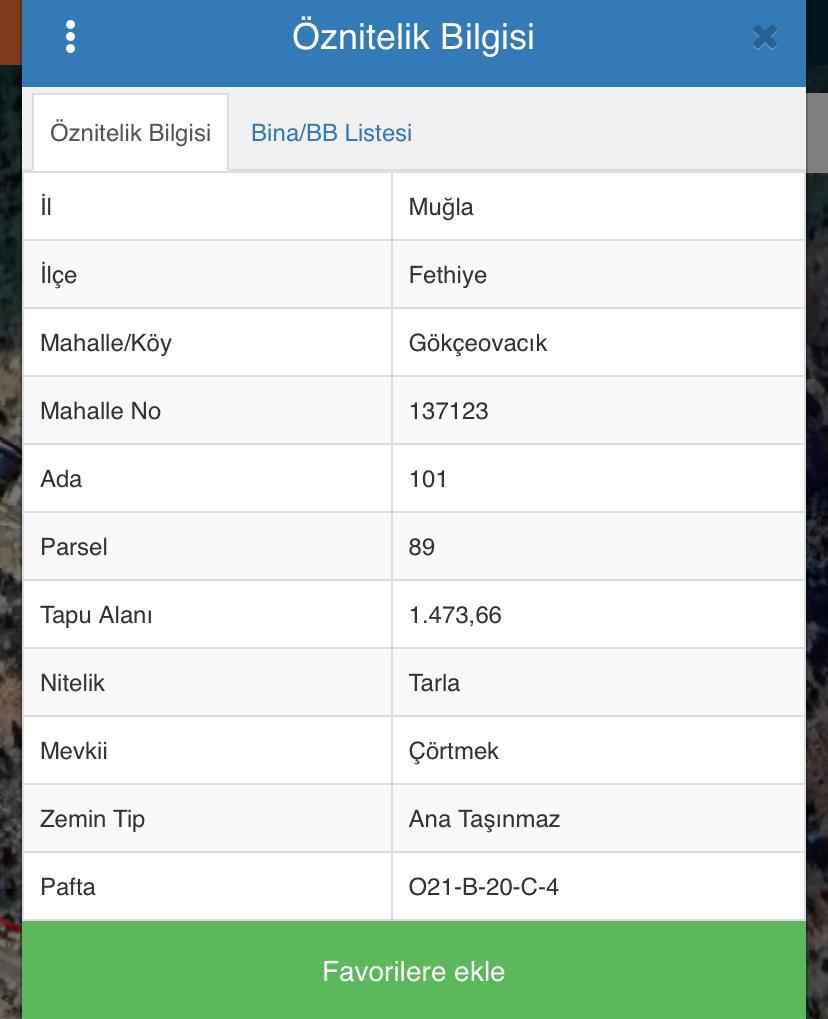This screenshot has width=828, height=1019.
Task: Select the Öznitelik Bilgisi tab
Action: pyautogui.click(x=131, y=133)
